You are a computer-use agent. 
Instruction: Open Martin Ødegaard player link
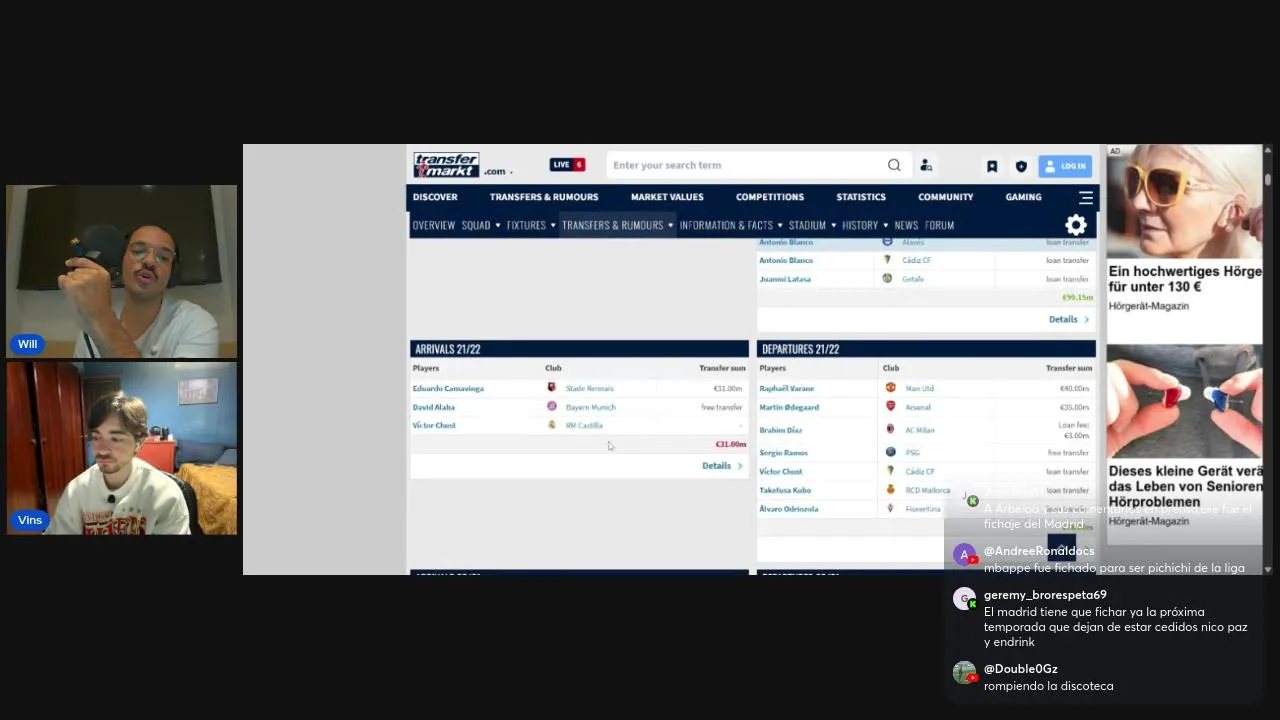coord(789,407)
